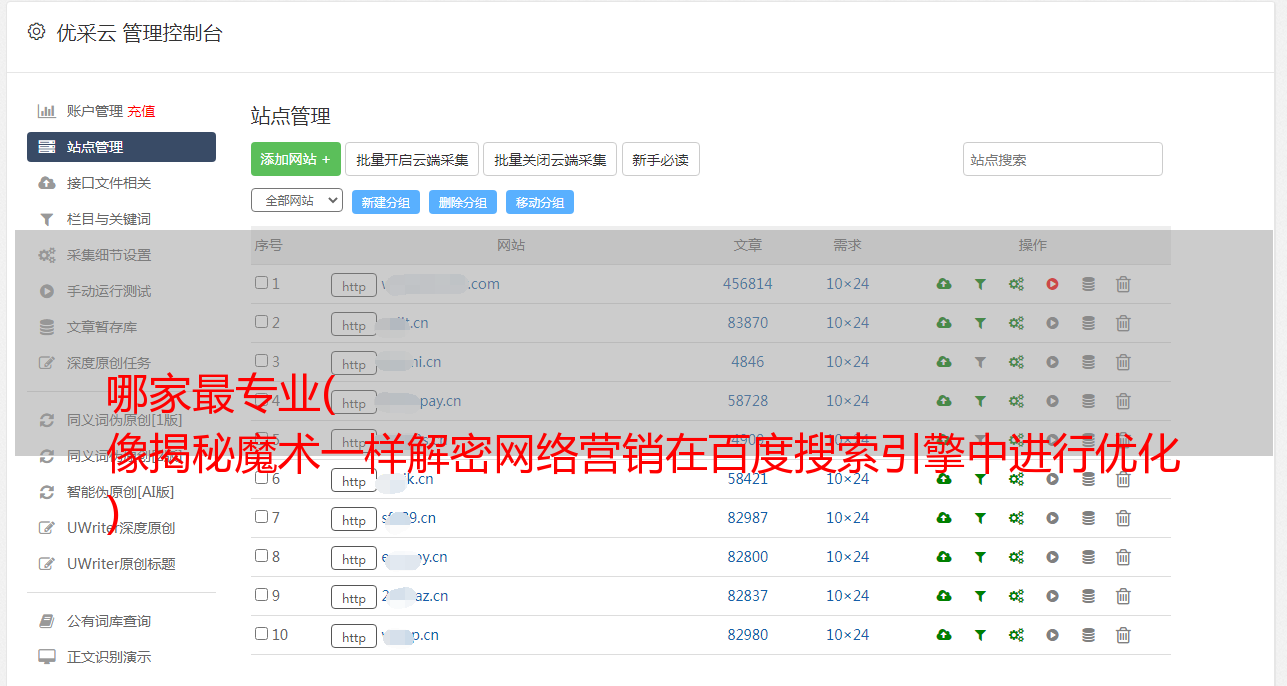
Task: Click the 批量关闭云端采集 button
Action: [550, 159]
